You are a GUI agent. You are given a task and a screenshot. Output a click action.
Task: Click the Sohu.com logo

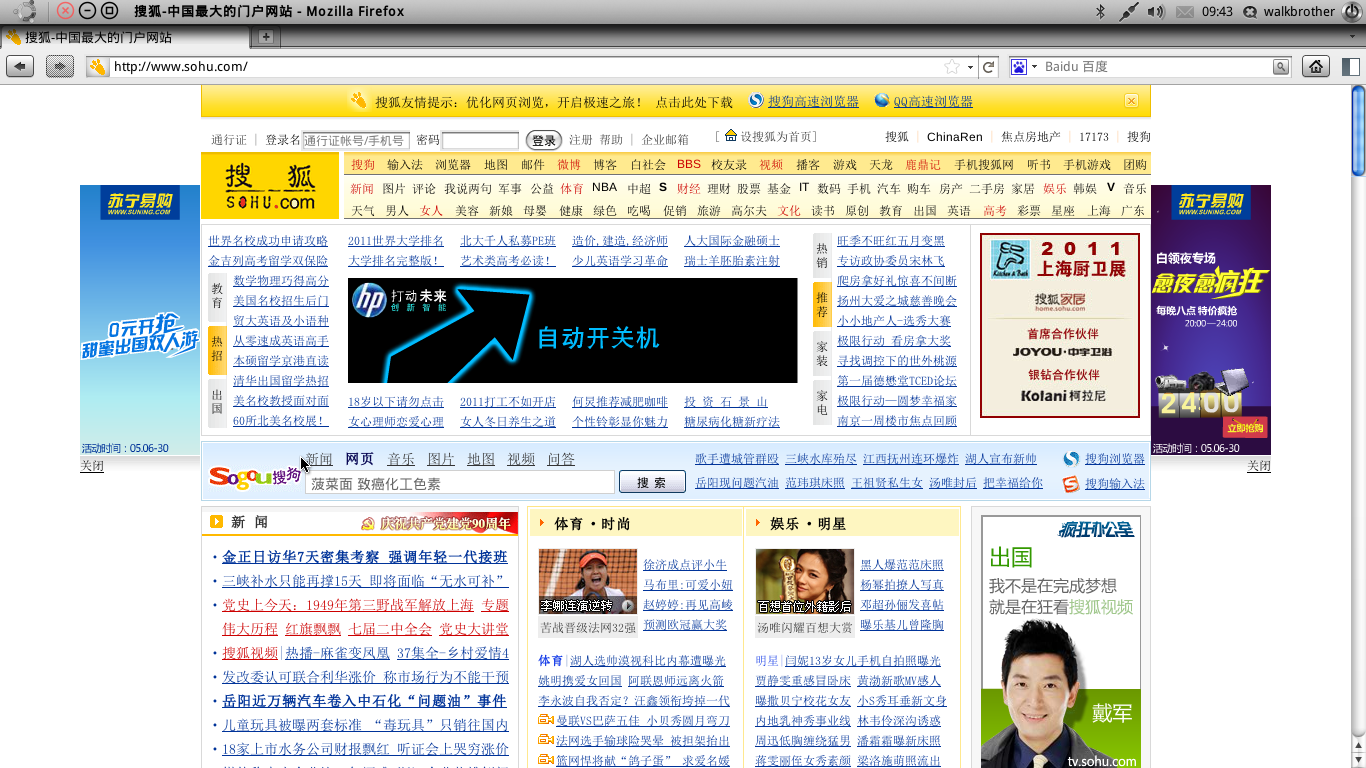click(x=270, y=186)
